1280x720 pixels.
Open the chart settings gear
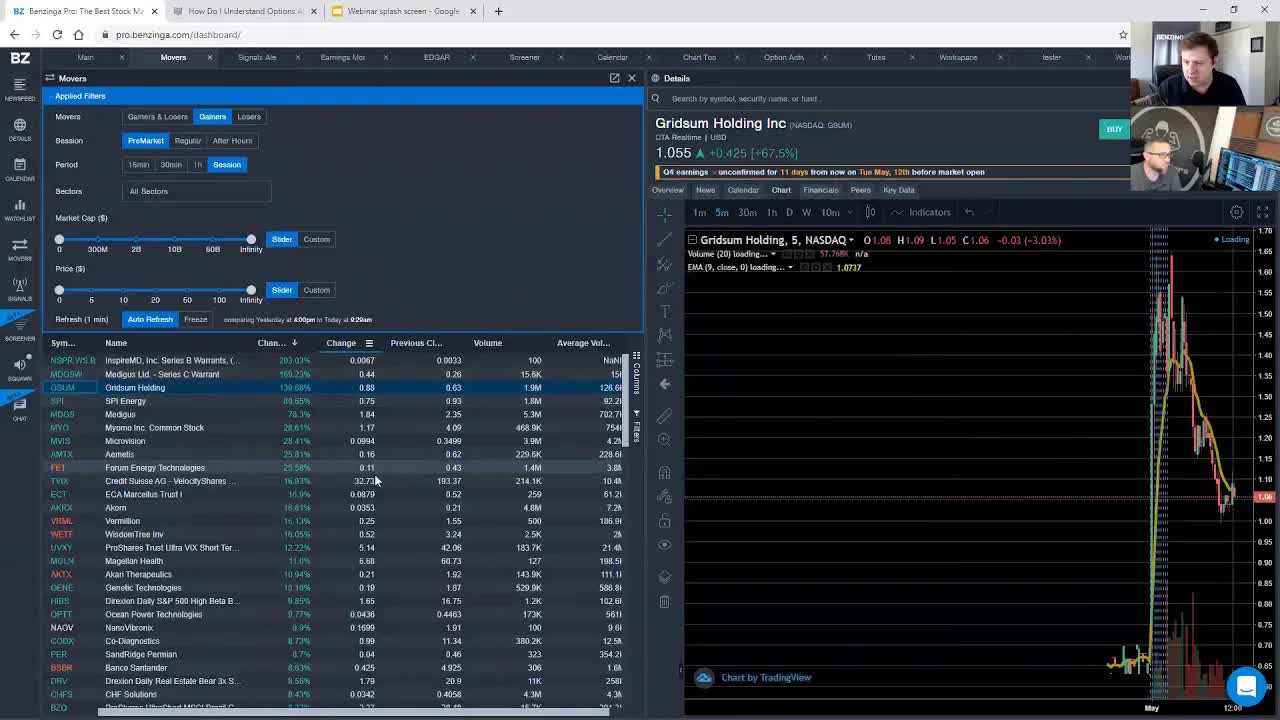click(1237, 212)
